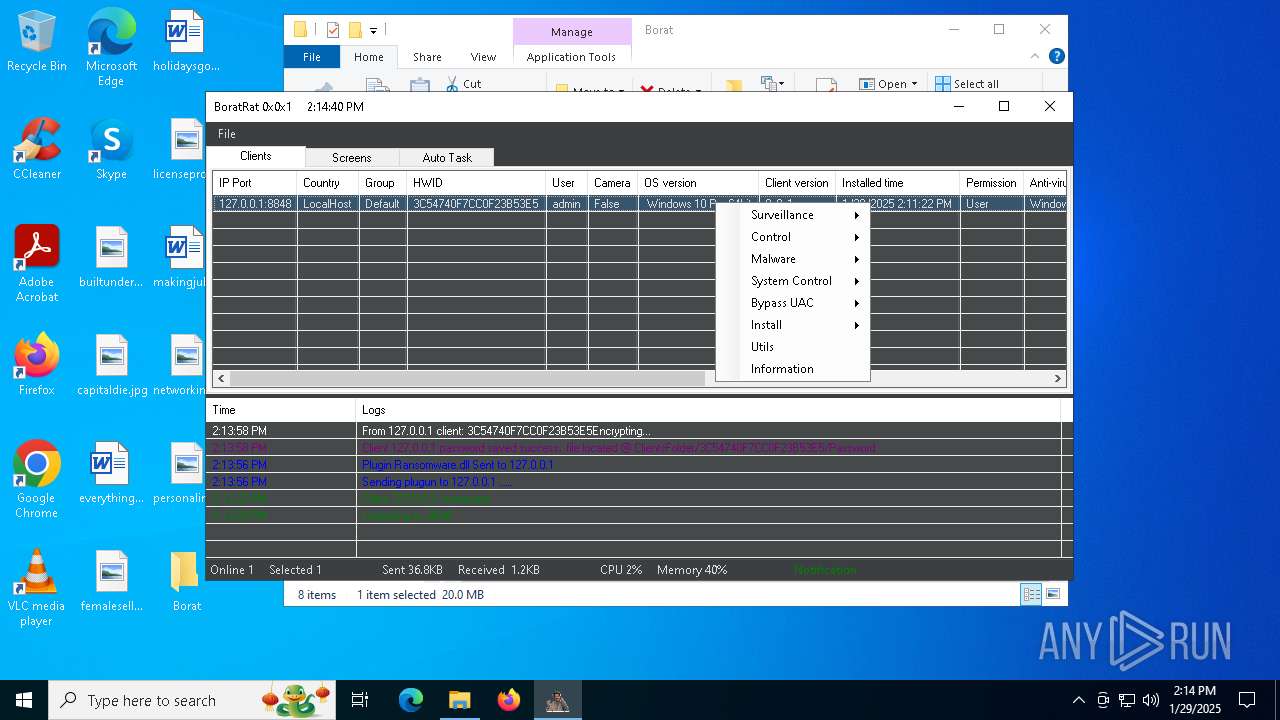Image resolution: width=1280 pixels, height=720 pixels.
Task: Sort clients by HWID column
Action: point(476,183)
